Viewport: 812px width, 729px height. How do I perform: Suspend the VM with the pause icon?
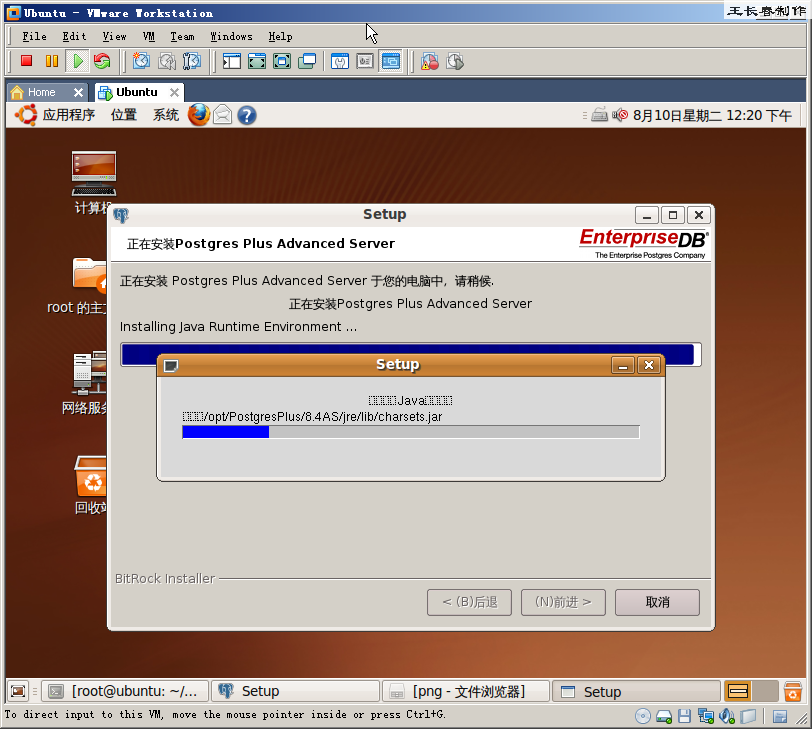coord(52,61)
